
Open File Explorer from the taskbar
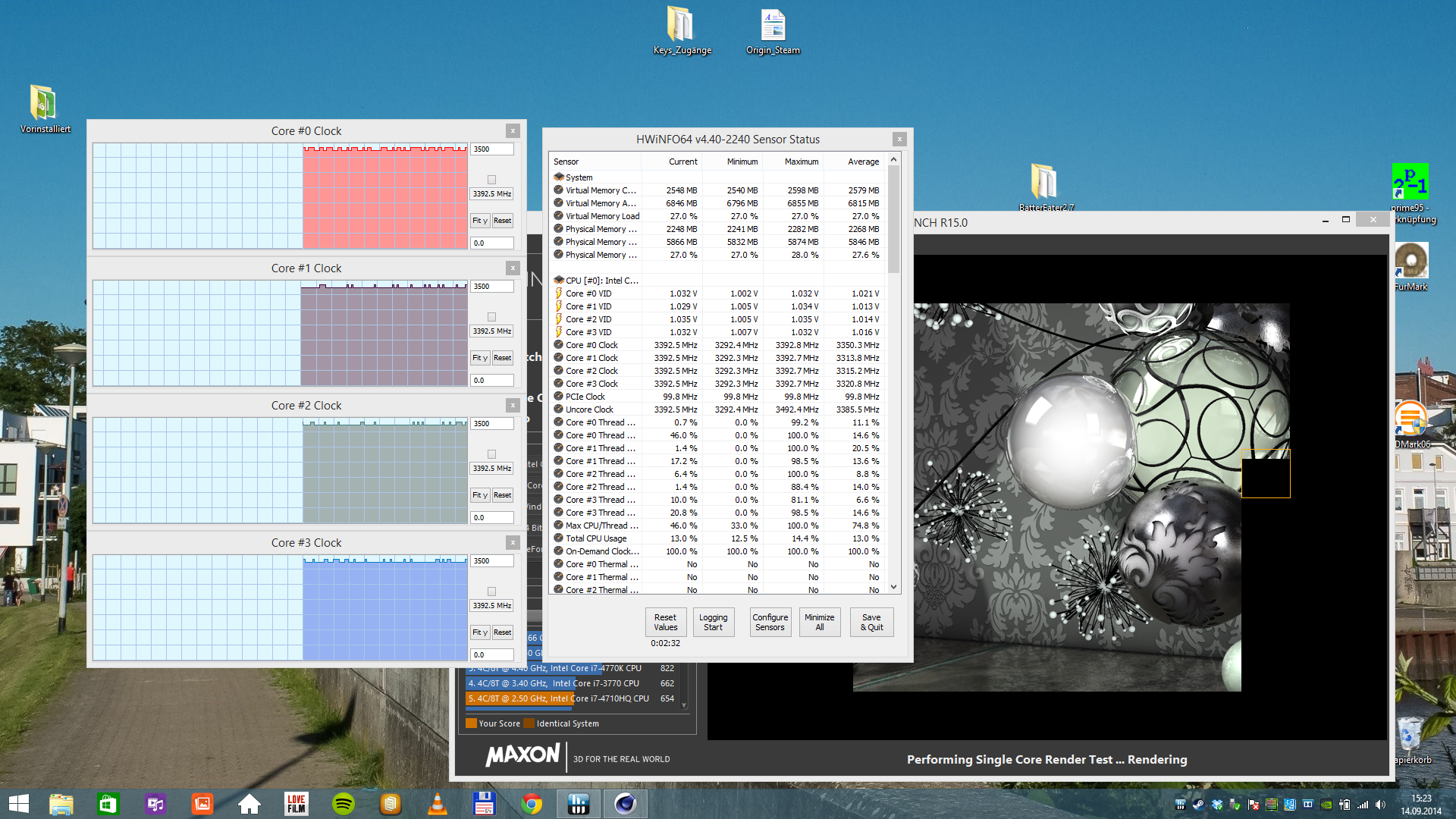click(x=61, y=804)
